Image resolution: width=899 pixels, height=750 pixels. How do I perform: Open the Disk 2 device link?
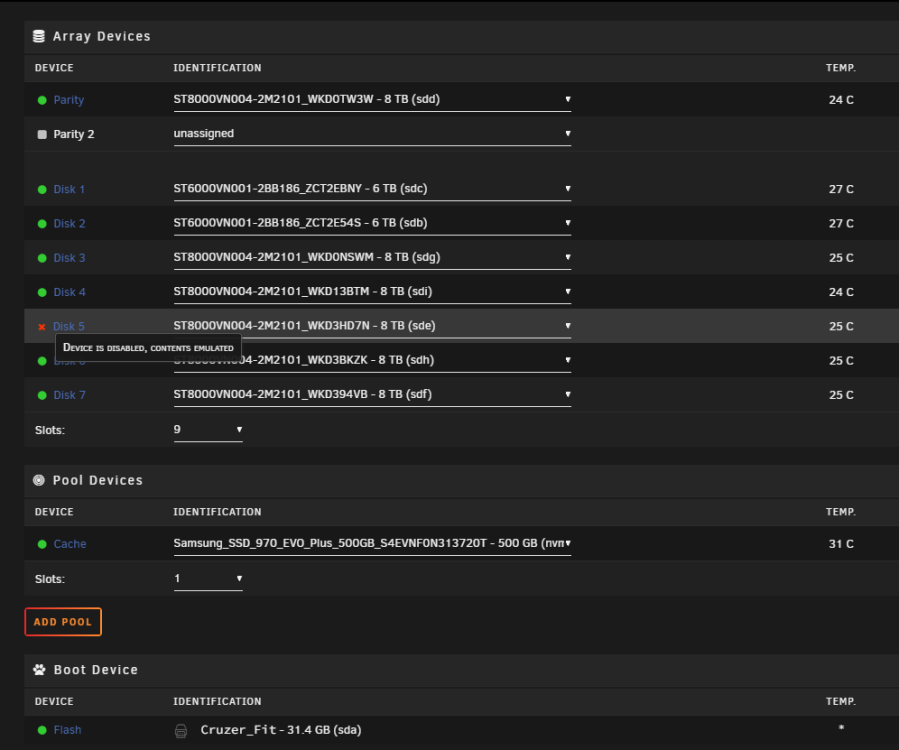[x=69, y=224]
